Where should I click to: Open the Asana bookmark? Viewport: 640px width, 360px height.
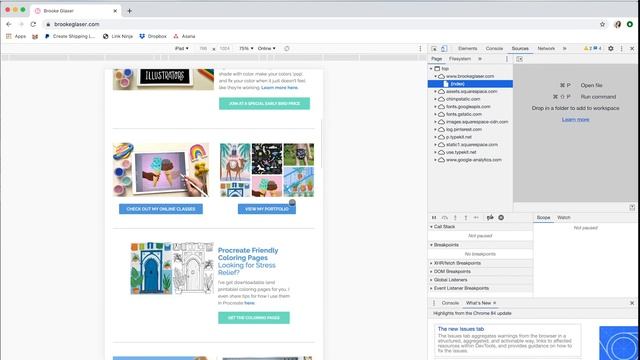point(184,36)
